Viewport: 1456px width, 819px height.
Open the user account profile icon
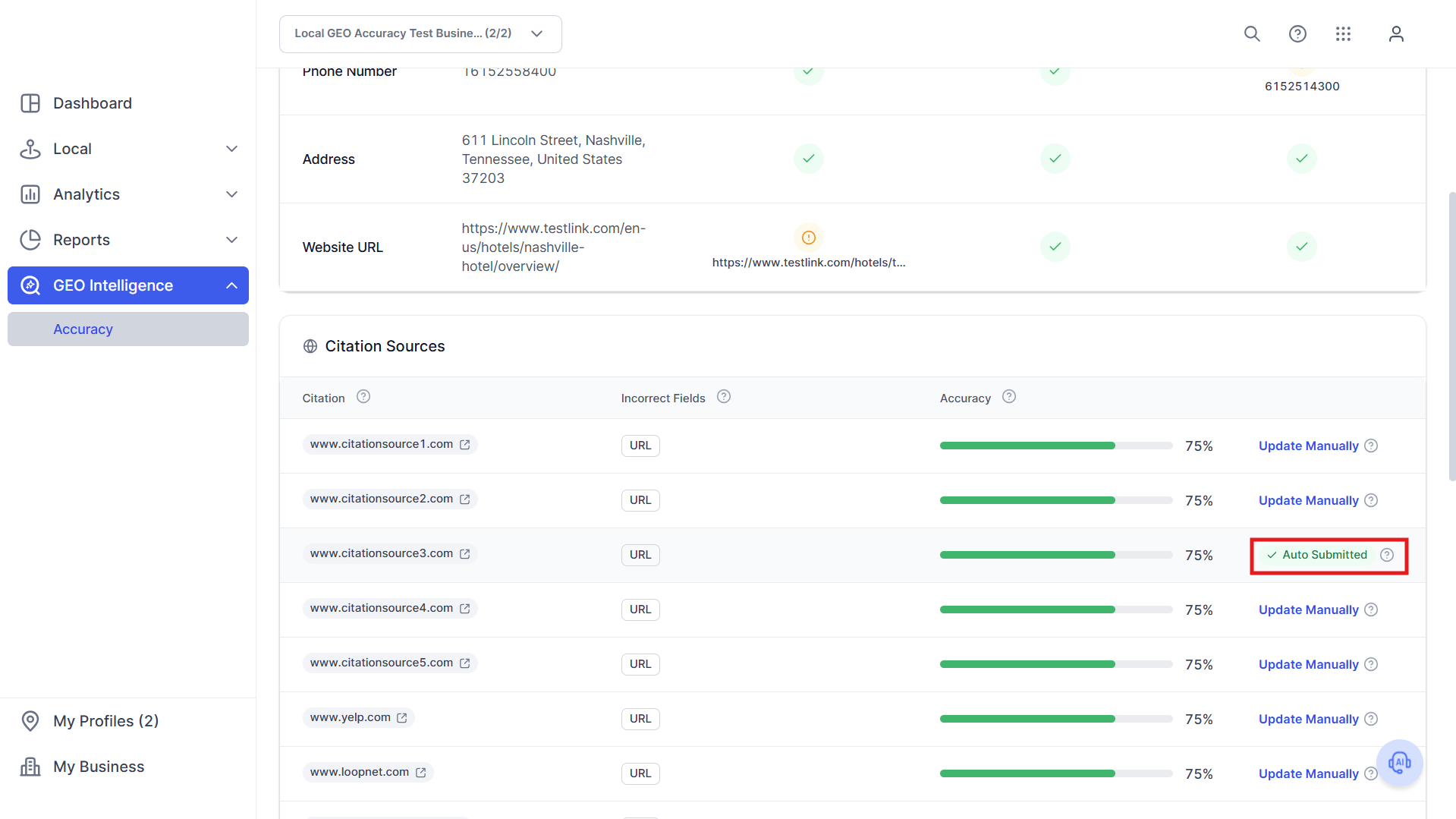coord(1396,34)
